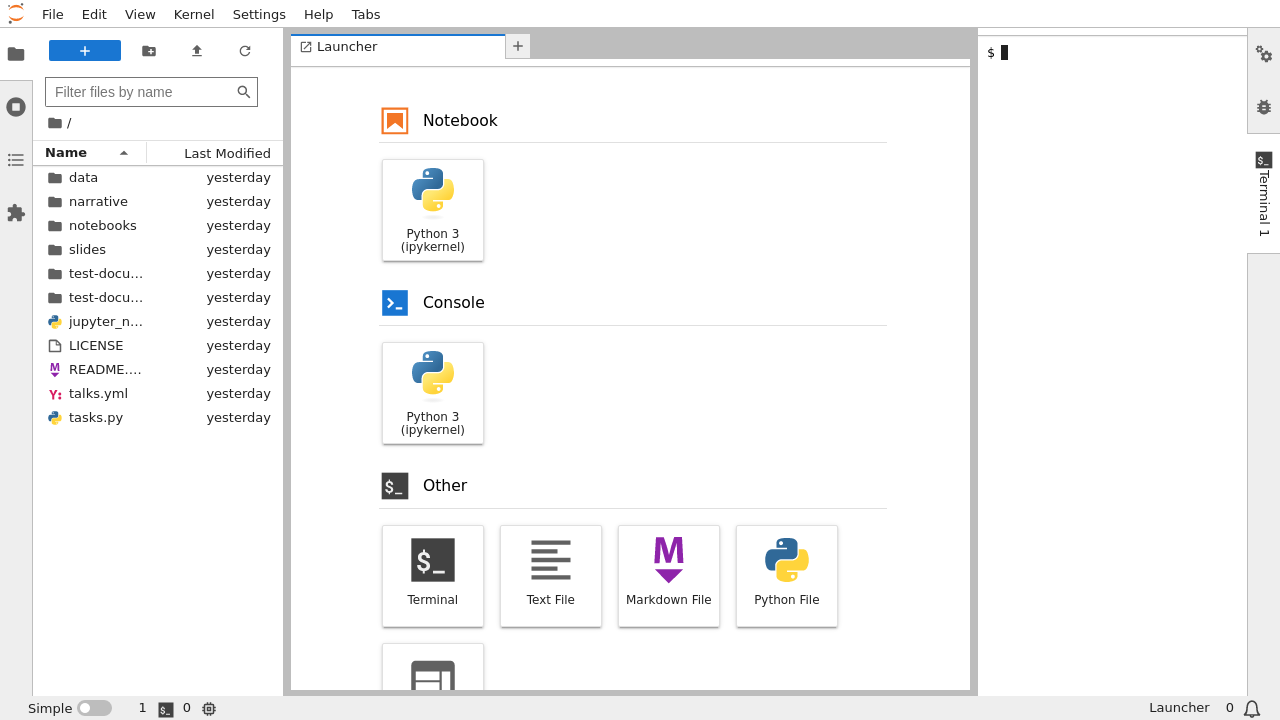Viewport: 1280px width, 720px height.
Task: Select the README markdown file
Action: click(x=158, y=370)
